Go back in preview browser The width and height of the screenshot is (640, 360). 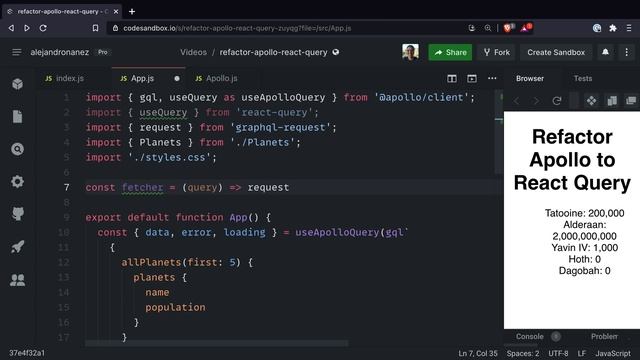517,100
